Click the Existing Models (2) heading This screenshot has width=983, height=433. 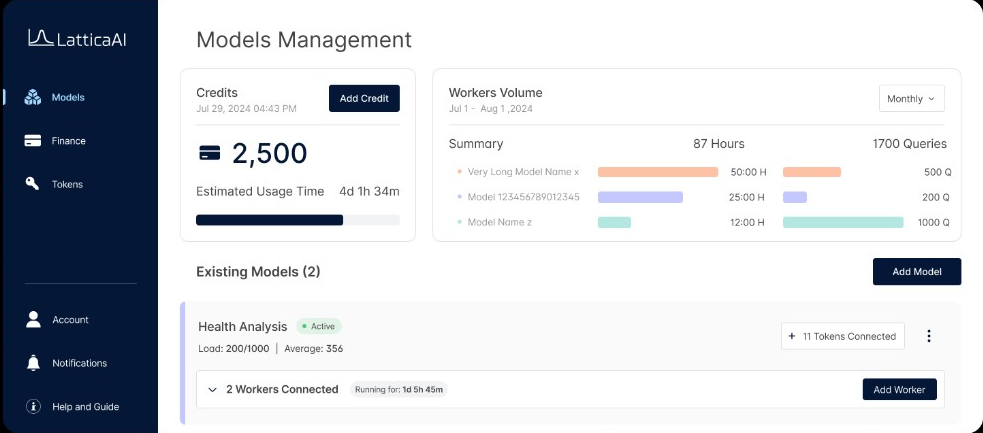tap(258, 272)
